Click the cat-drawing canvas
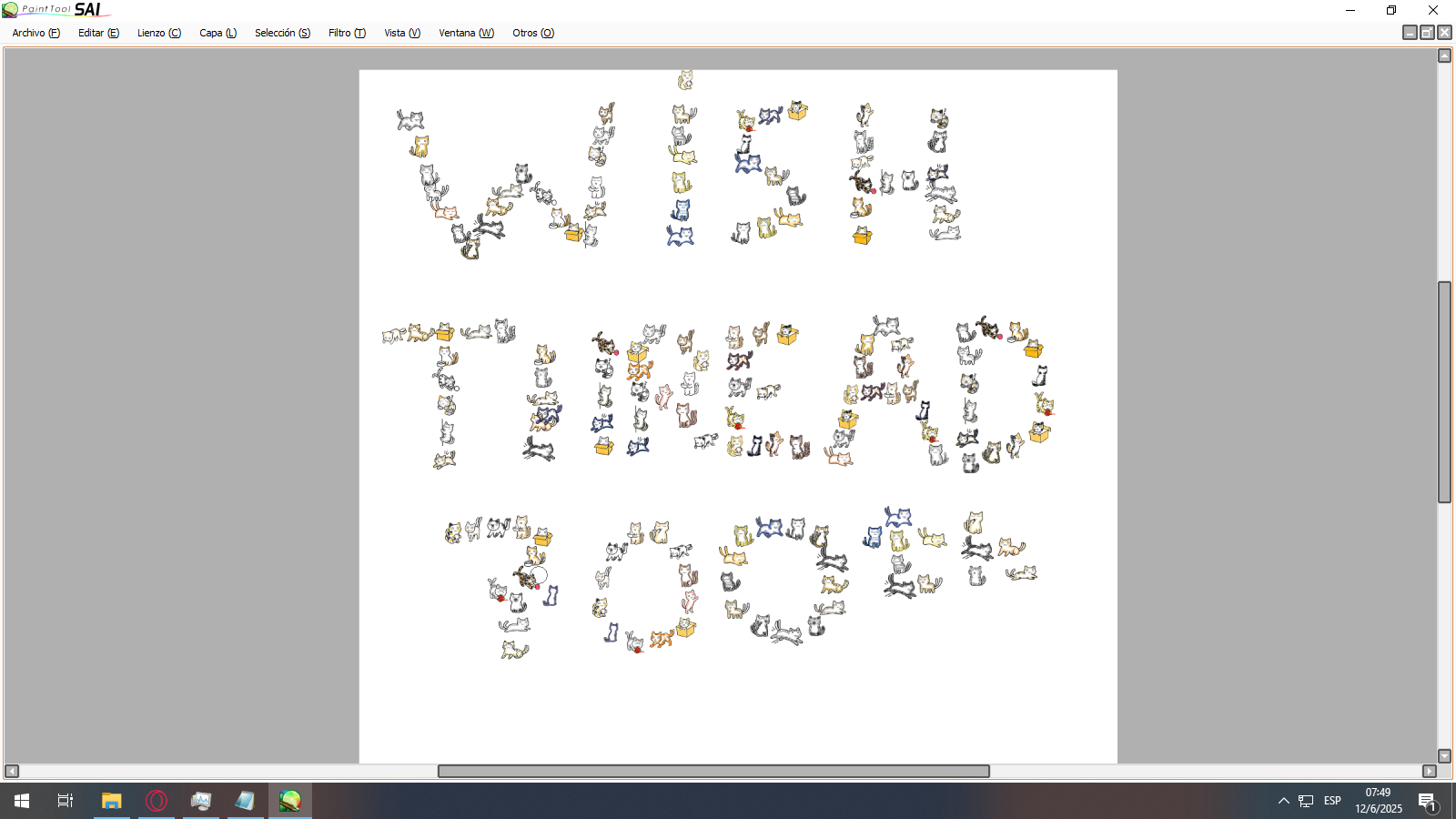This screenshot has width=1456, height=819. [x=738, y=416]
